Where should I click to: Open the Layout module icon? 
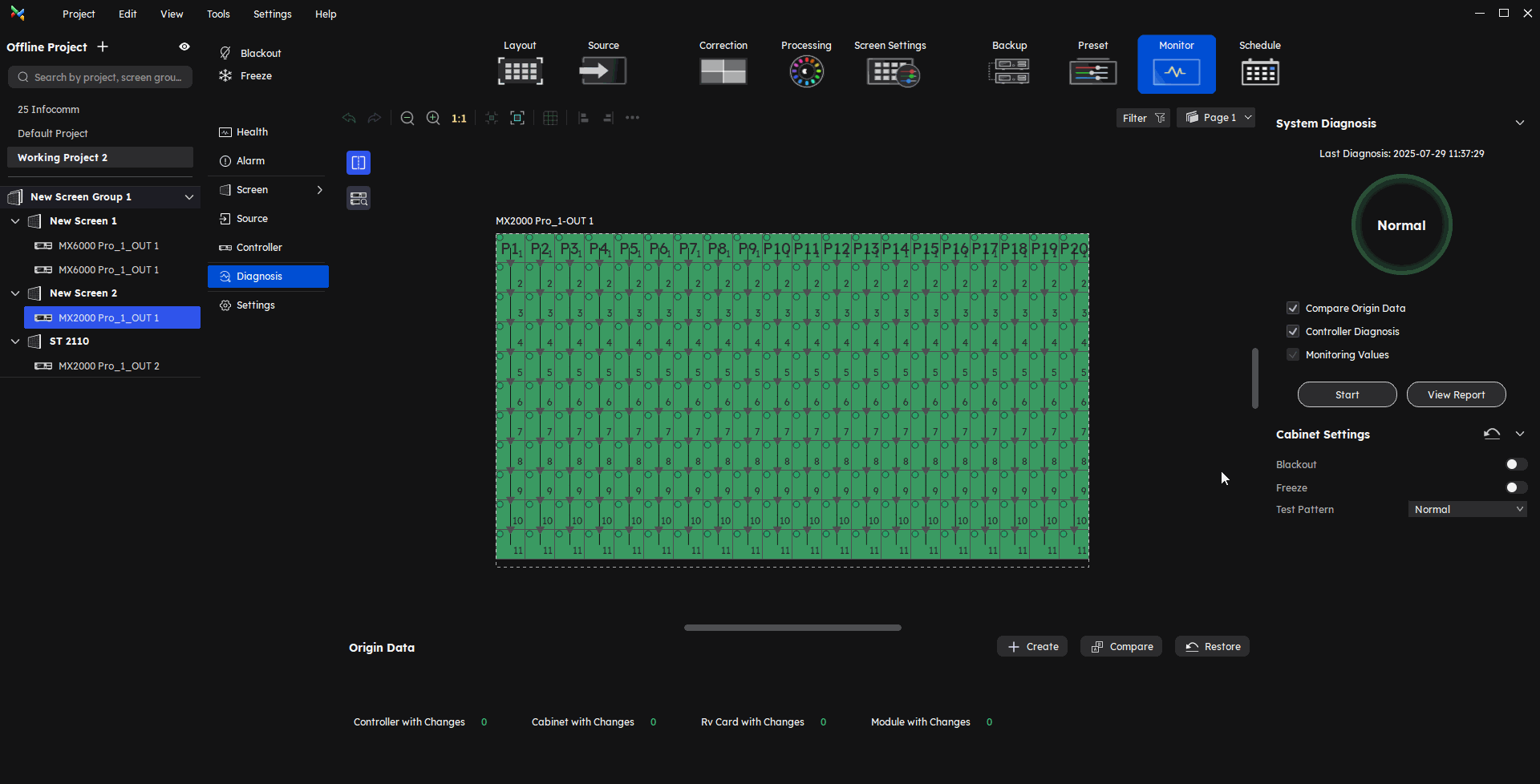pos(520,71)
